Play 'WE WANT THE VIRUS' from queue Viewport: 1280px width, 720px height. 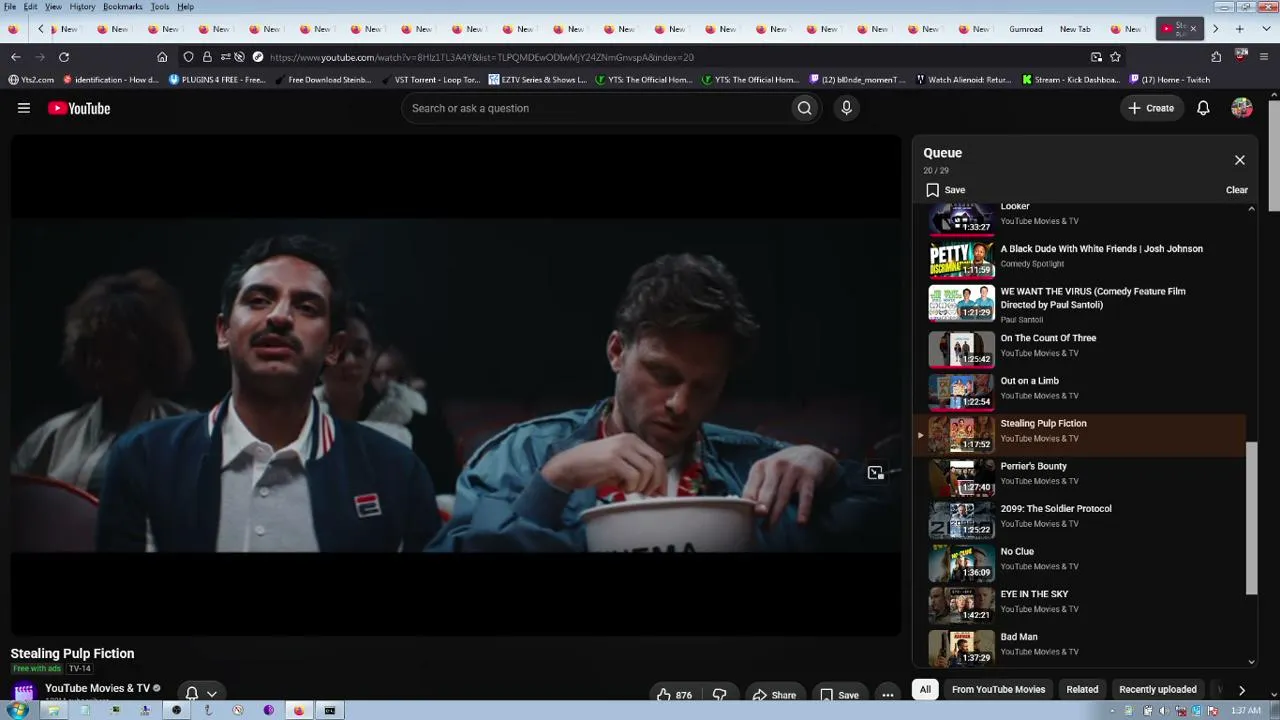click(x=1093, y=298)
